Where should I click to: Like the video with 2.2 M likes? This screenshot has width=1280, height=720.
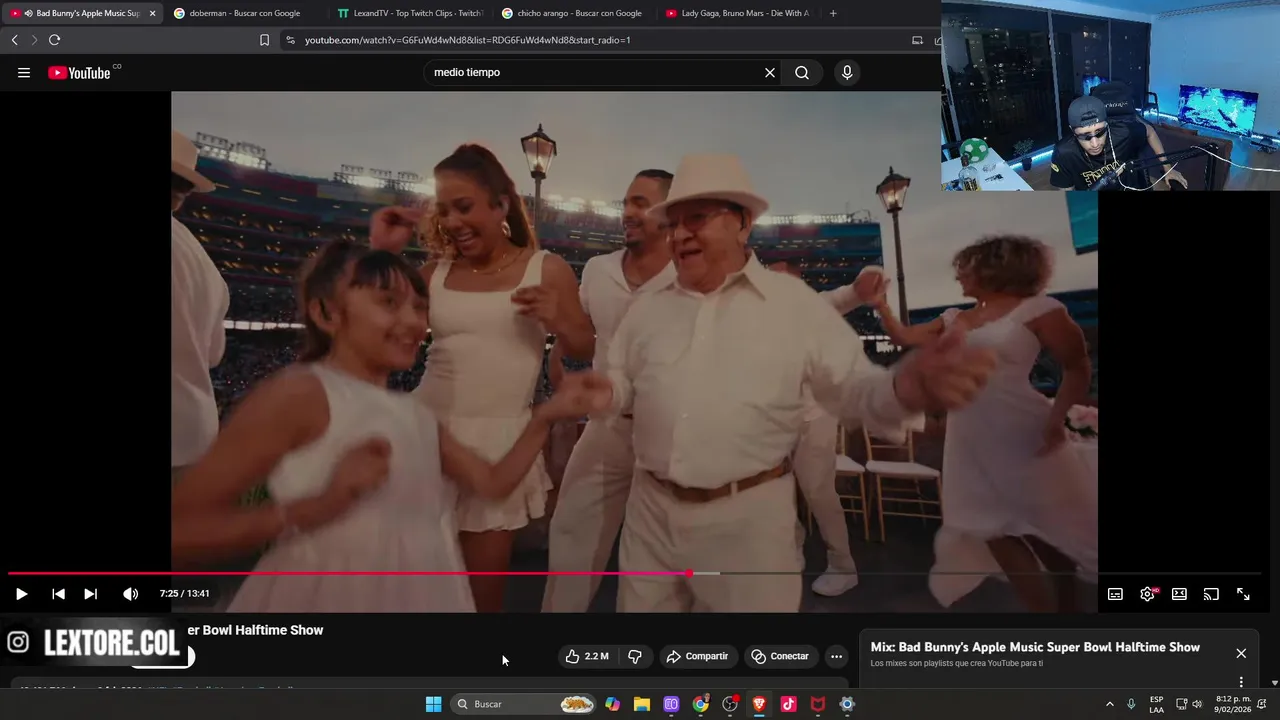pos(587,657)
